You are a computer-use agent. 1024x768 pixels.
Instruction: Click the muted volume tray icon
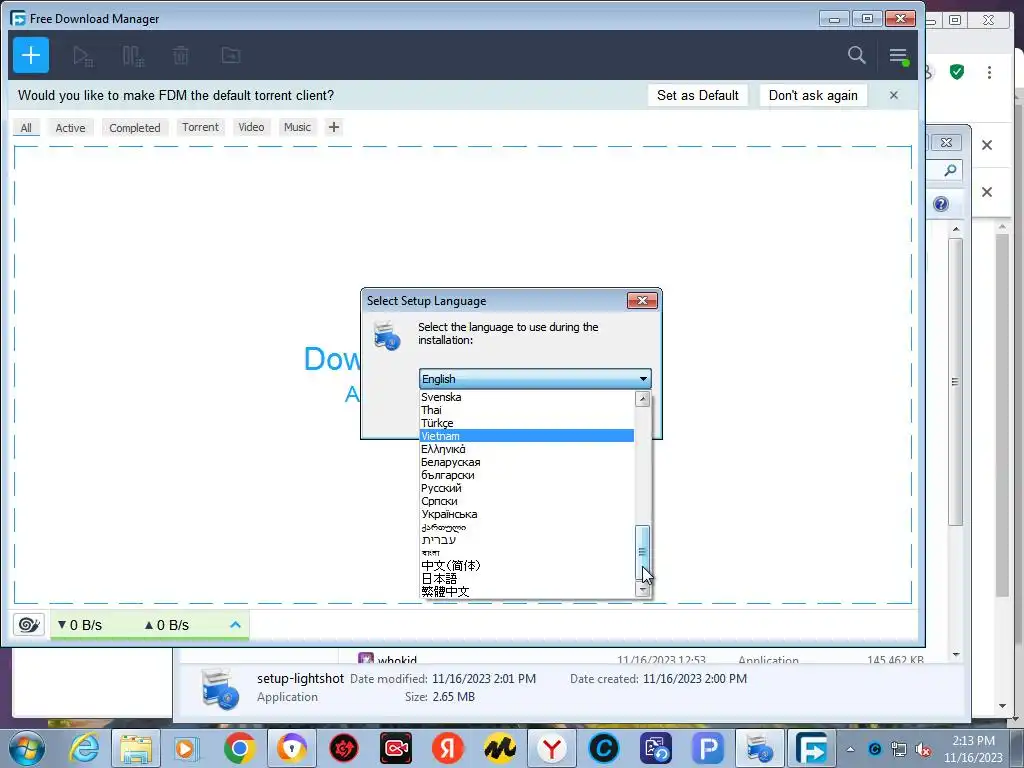(x=923, y=750)
